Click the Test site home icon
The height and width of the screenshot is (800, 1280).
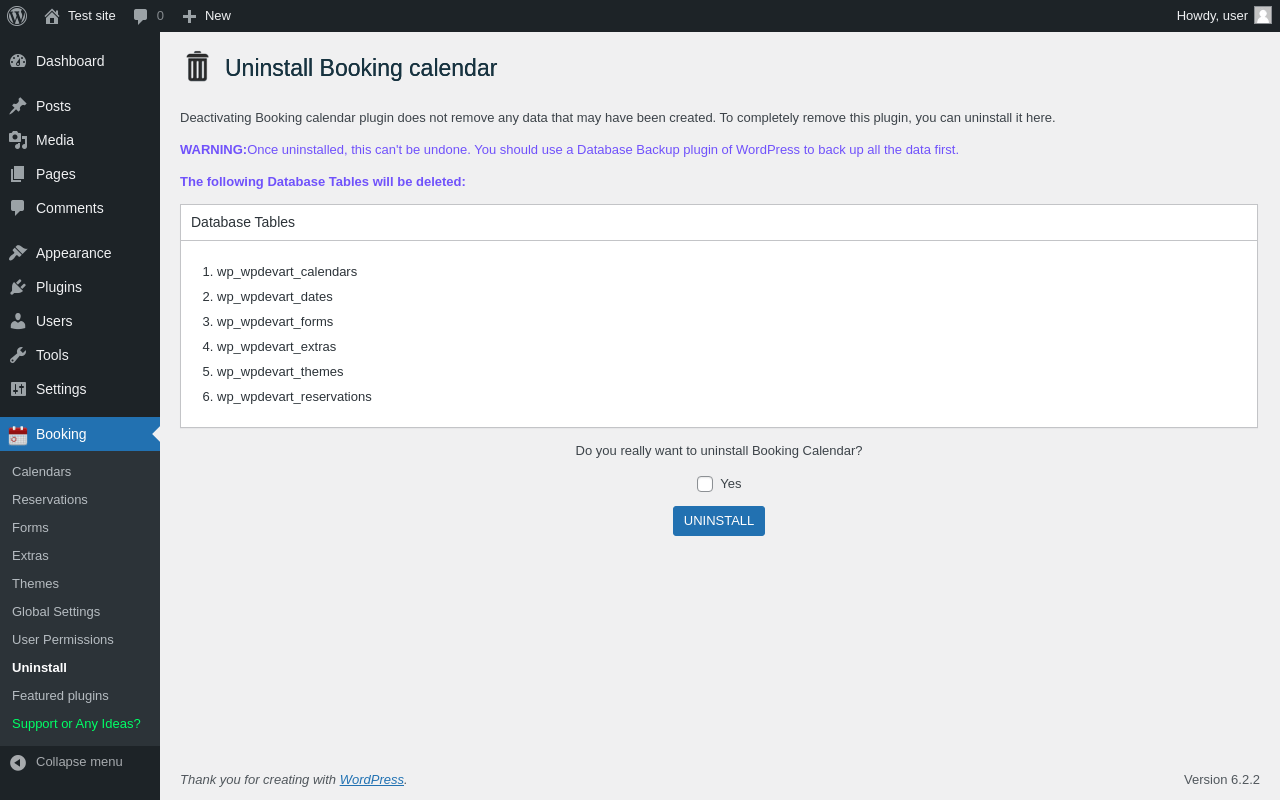pyautogui.click(x=52, y=16)
